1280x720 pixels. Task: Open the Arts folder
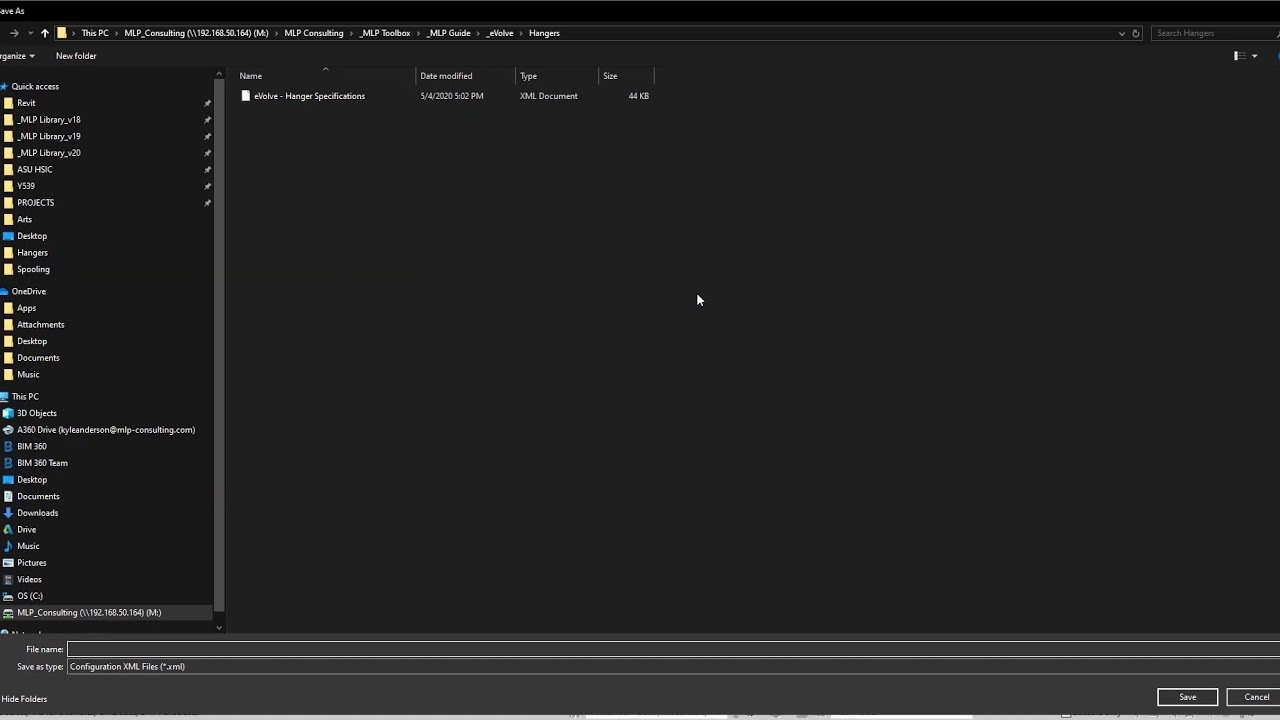(24, 220)
